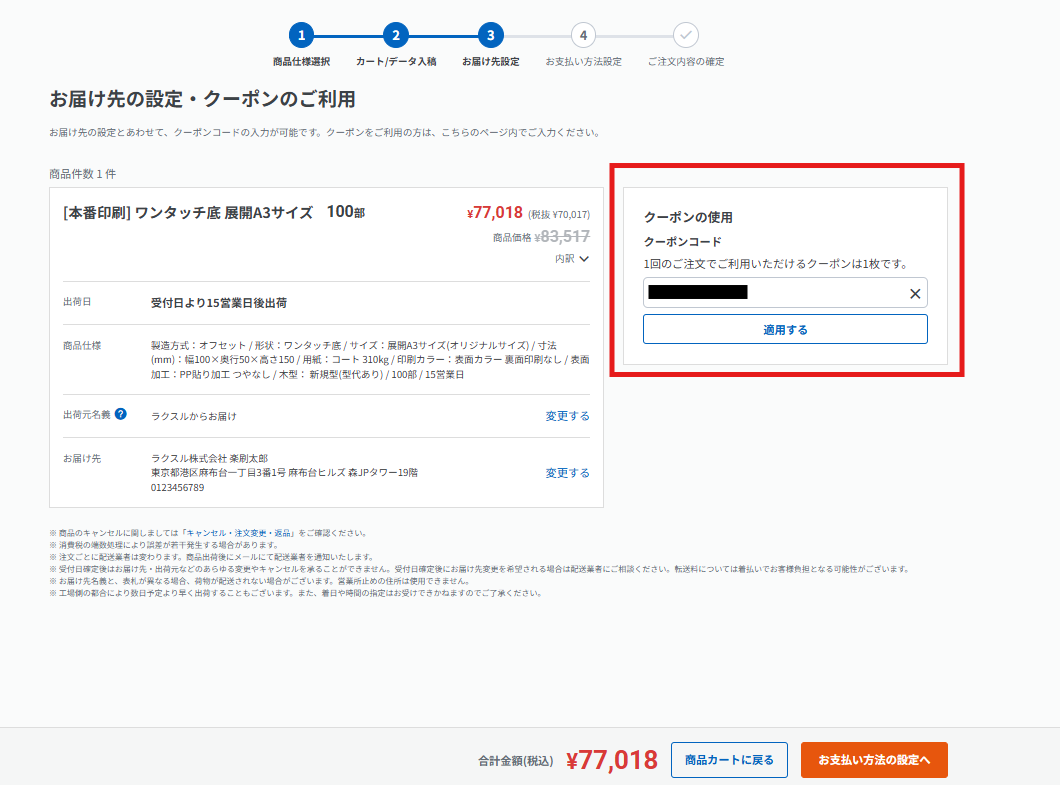This screenshot has width=1060, height=785.
Task: Click 商品カートに戻る button
Action: click(x=729, y=760)
